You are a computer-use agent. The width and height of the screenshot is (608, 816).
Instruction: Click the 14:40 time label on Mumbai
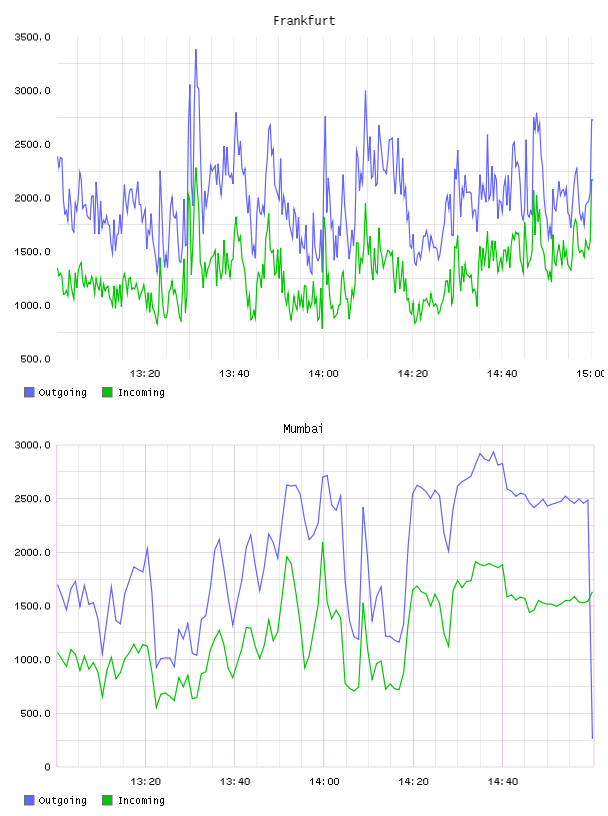(503, 781)
